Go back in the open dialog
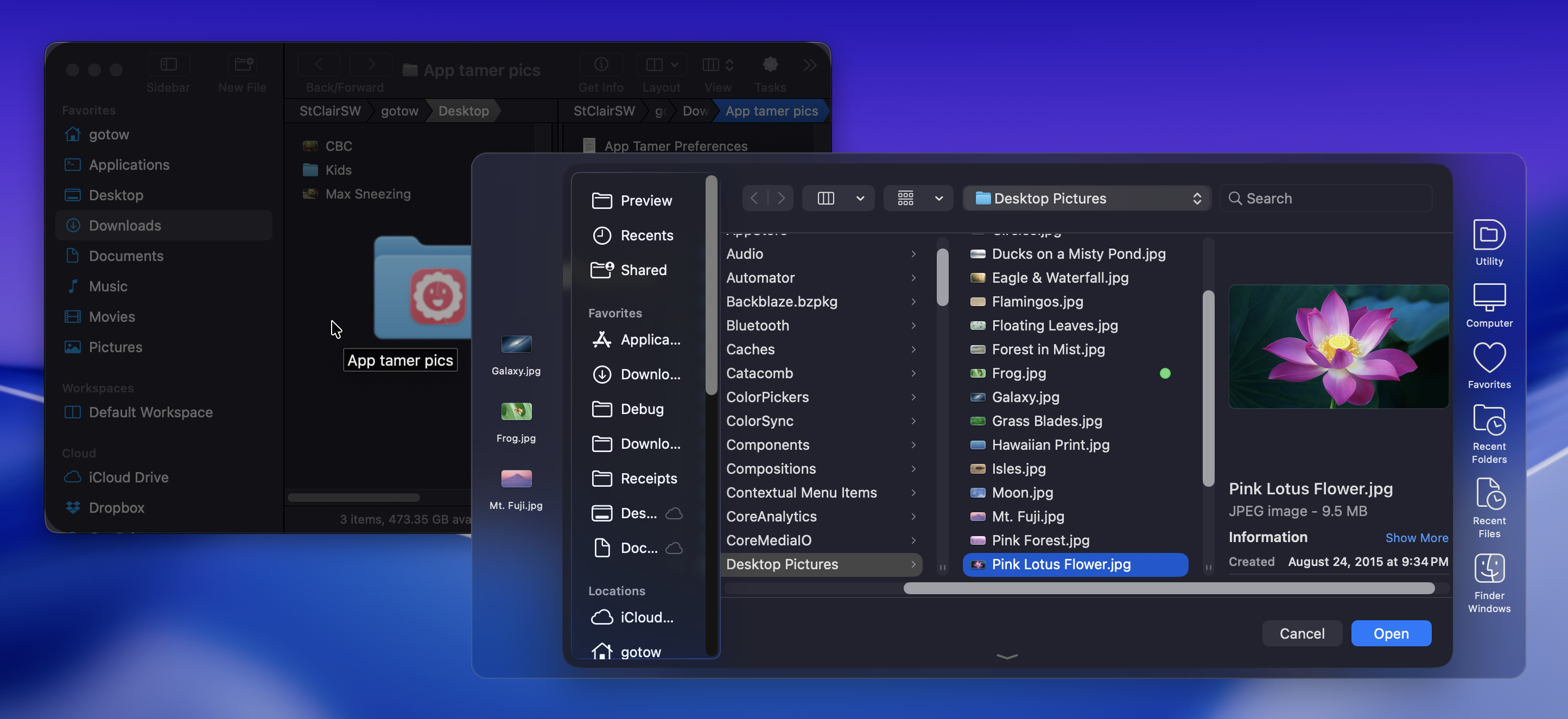Image resolution: width=1568 pixels, height=719 pixels. pyautogui.click(x=755, y=199)
